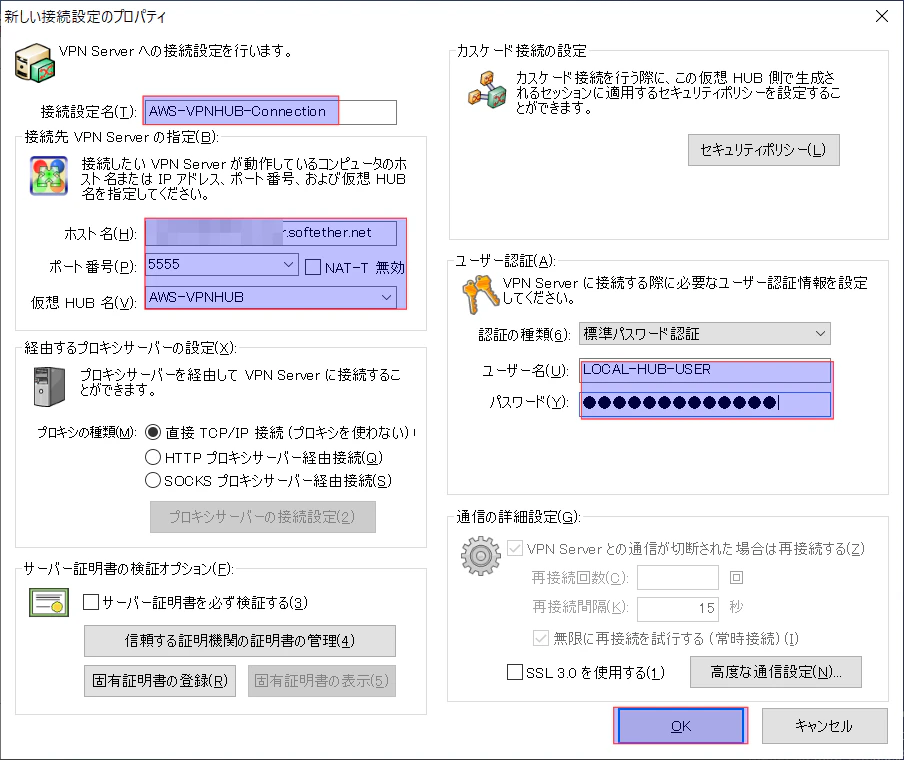The image size is (904, 760).
Task: Click the 認証の種類(6) label
Action: tap(524, 334)
